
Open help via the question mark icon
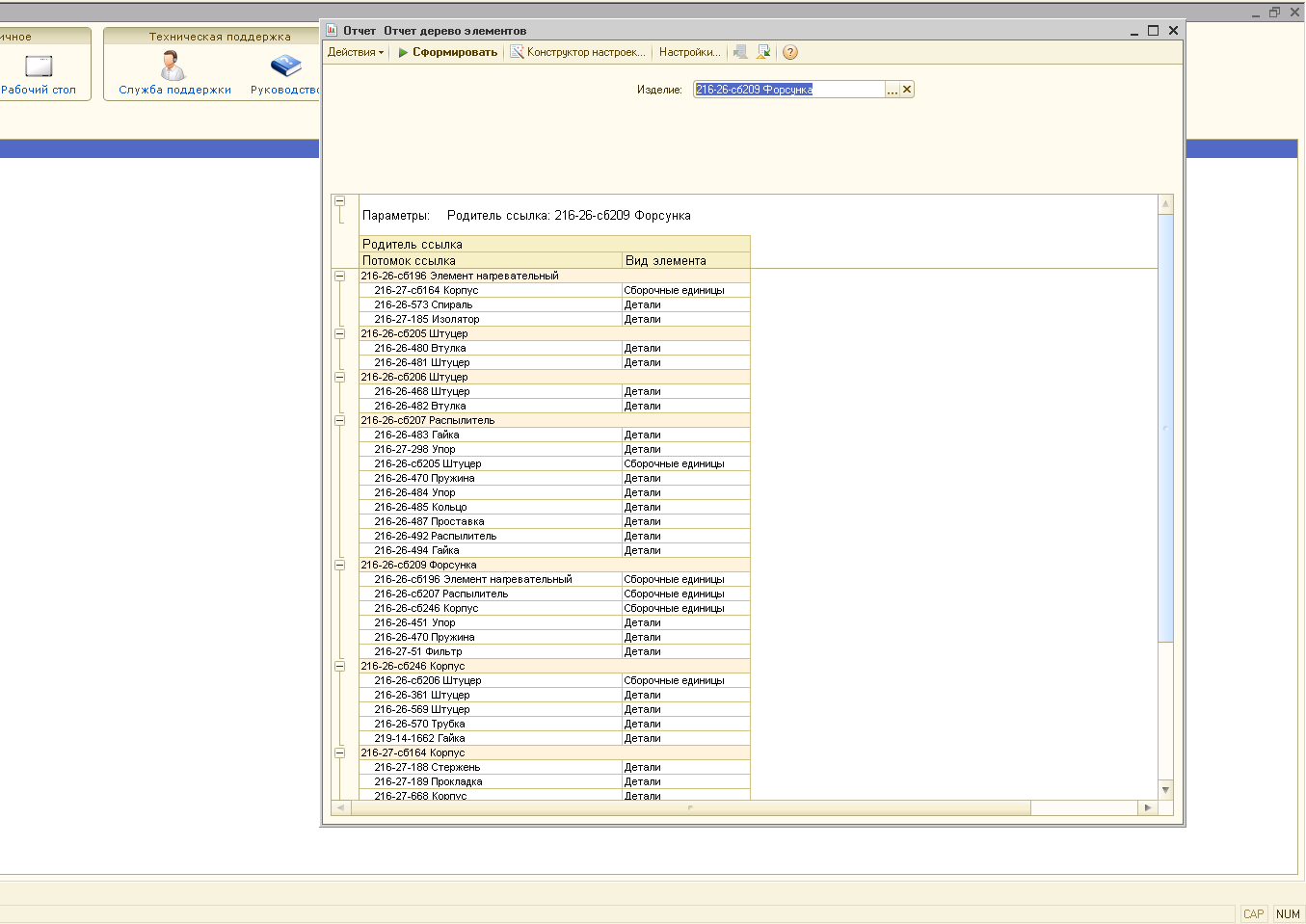(x=790, y=52)
